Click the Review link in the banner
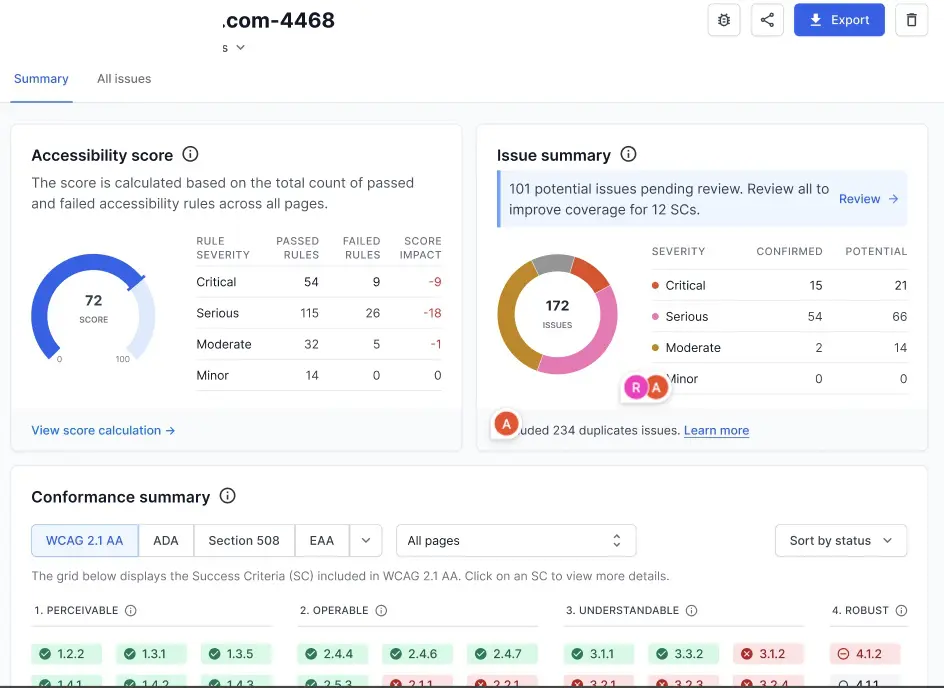This screenshot has width=944, height=688. pyautogui.click(x=868, y=199)
